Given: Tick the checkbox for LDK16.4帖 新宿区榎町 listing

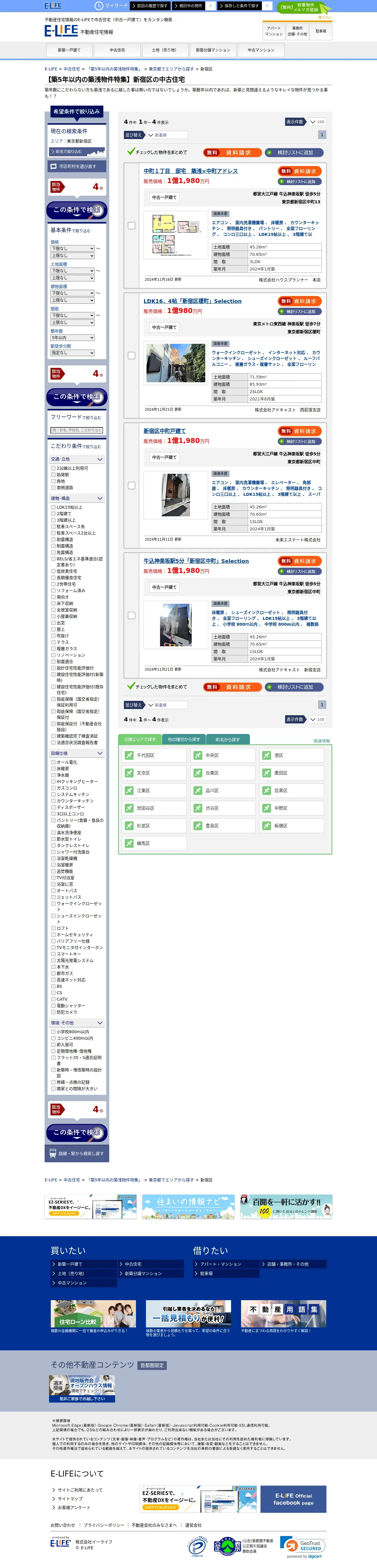Looking at the screenshot, I should point(132,356).
